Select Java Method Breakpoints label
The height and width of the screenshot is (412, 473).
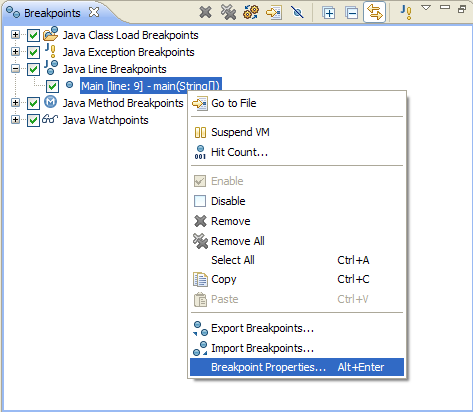(x=123, y=103)
